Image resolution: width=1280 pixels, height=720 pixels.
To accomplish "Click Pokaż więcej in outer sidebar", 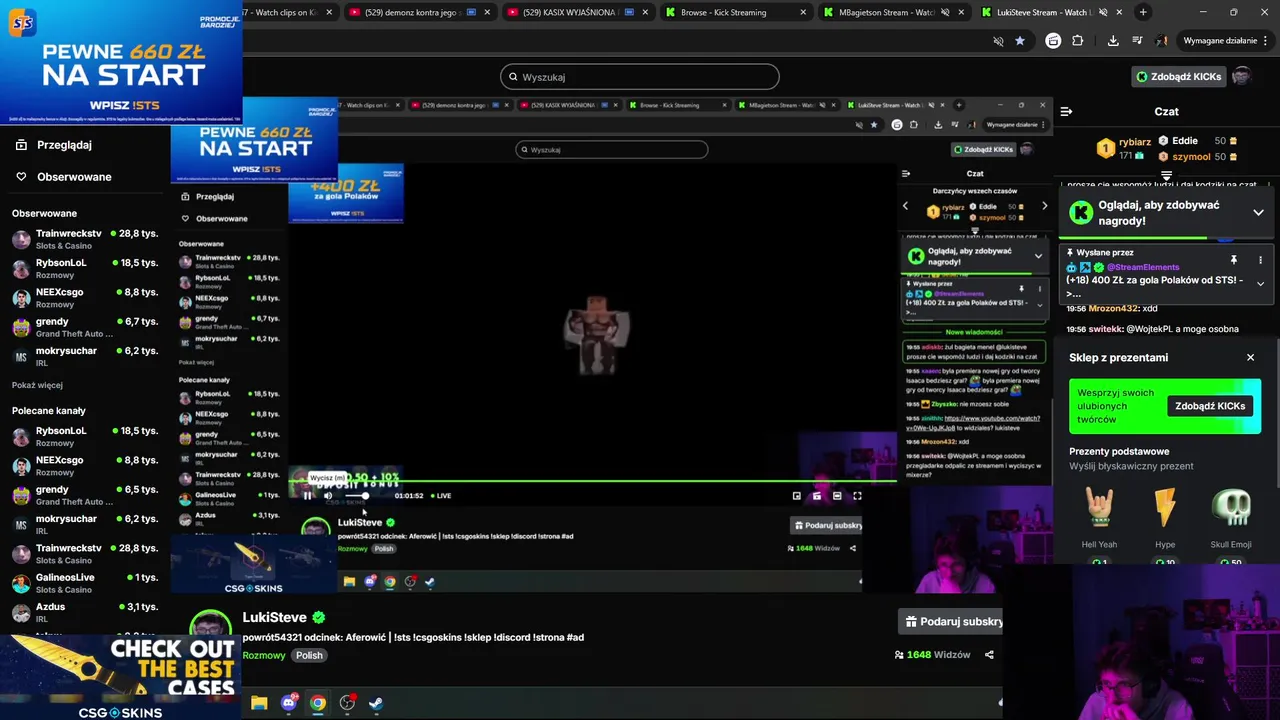I will click(x=37, y=385).
